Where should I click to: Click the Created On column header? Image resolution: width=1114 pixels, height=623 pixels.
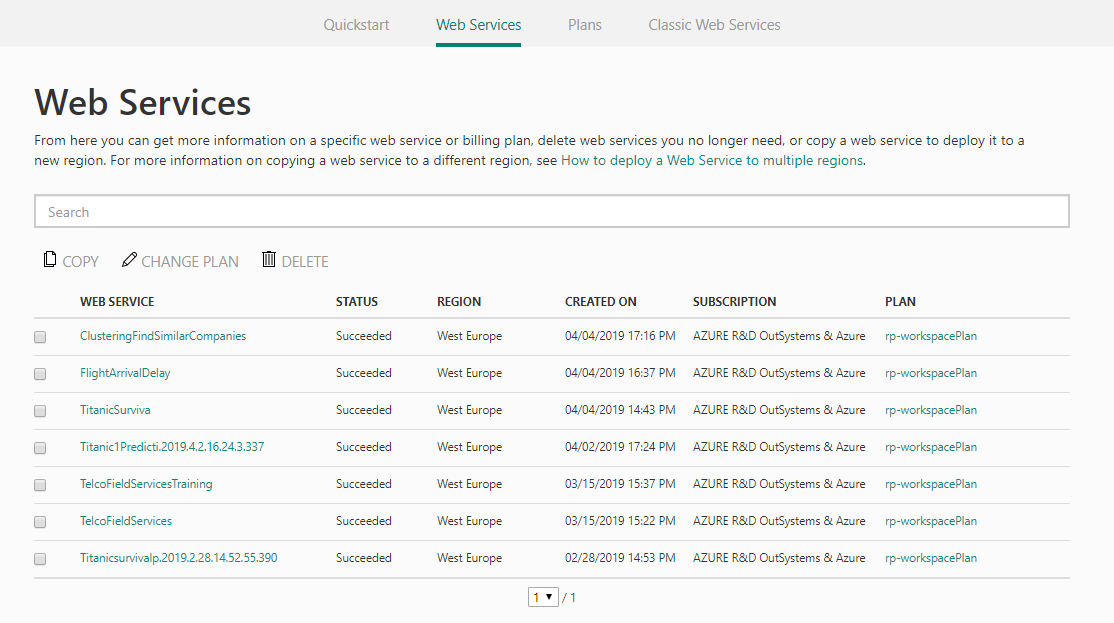coord(600,301)
